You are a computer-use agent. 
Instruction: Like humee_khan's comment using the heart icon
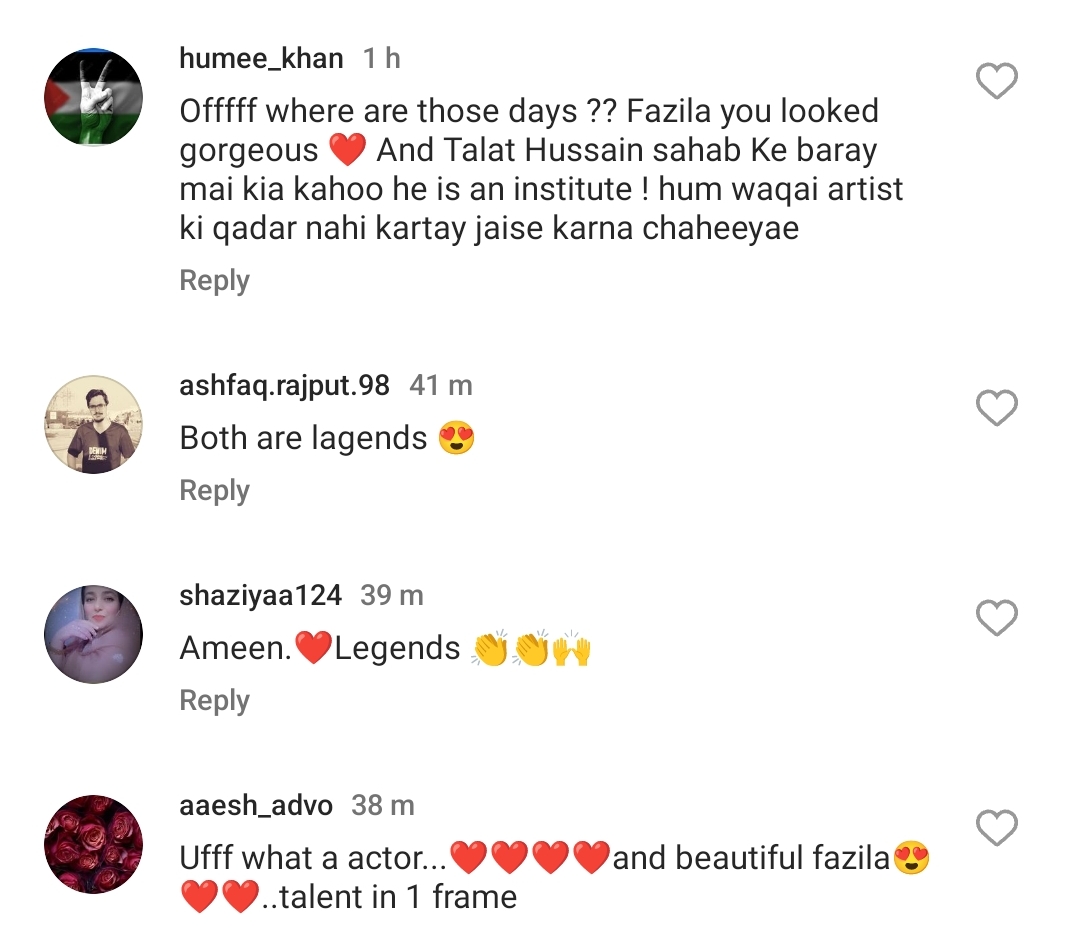(996, 81)
